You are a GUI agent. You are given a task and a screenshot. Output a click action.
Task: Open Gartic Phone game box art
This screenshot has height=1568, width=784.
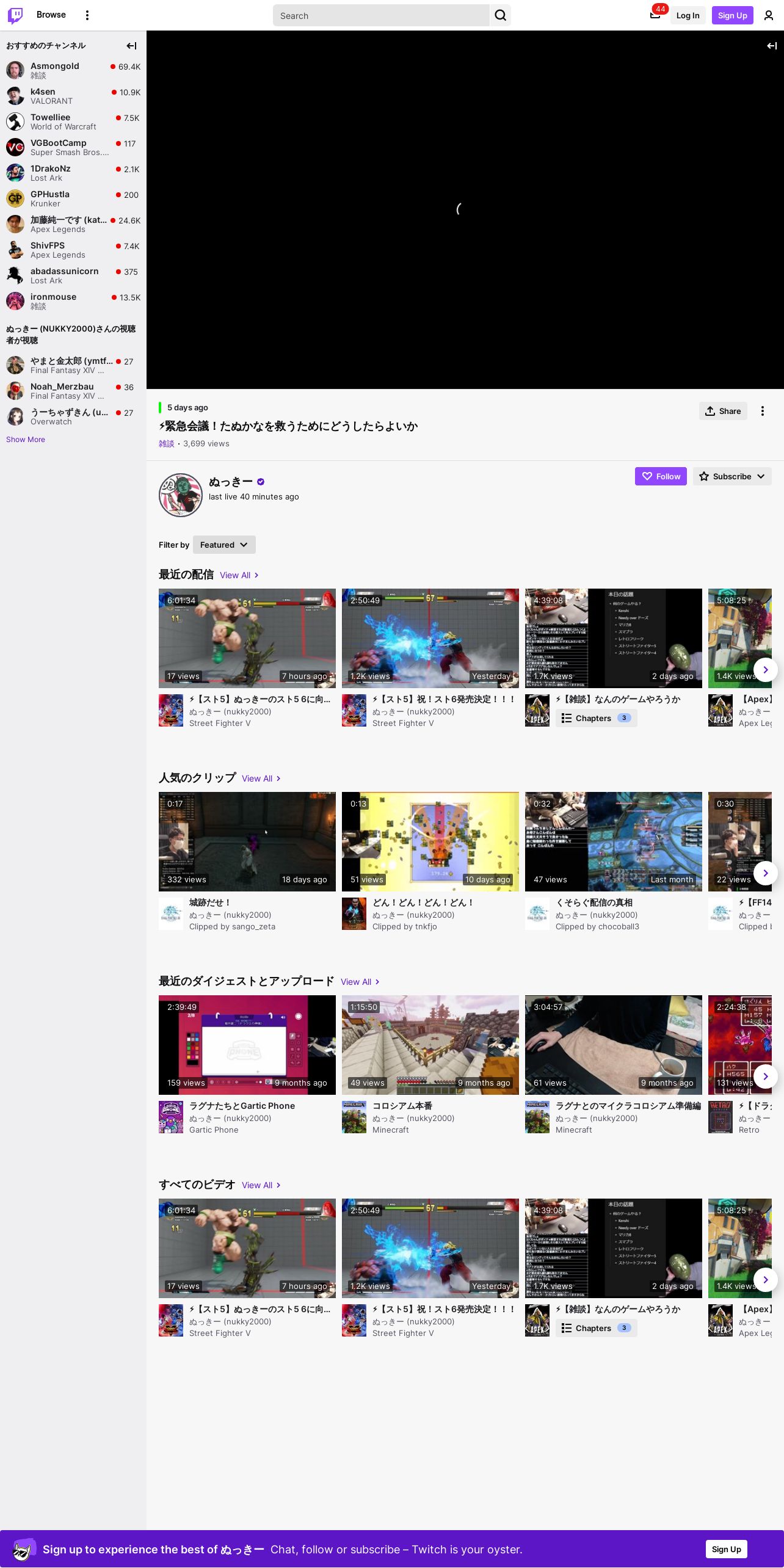coord(171,1117)
